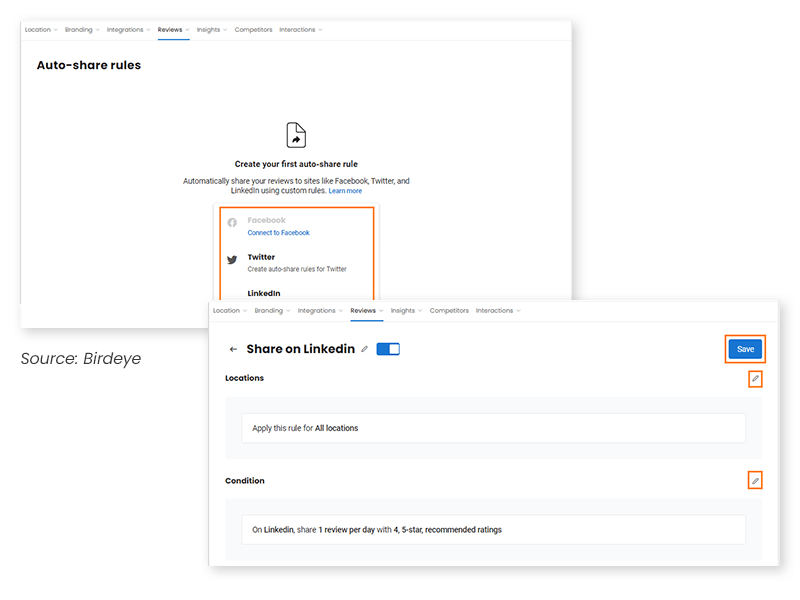
Task: Click the Condition section label
Action: [x=245, y=481]
